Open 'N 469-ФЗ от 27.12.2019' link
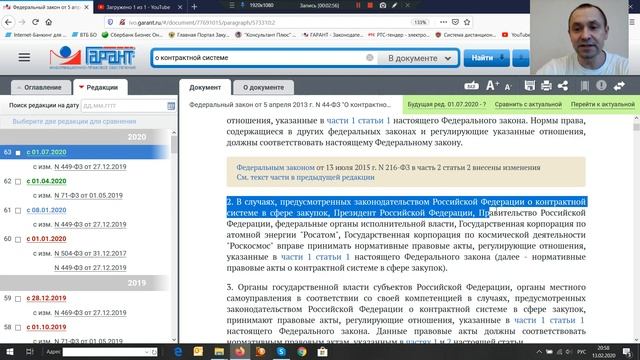Screen dimensions: 640x360 (x=90, y=312)
